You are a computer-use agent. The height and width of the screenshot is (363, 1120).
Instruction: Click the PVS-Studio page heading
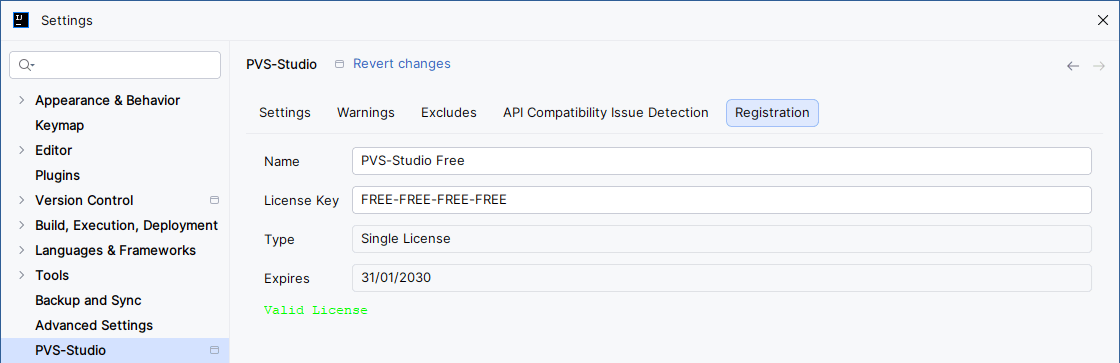point(281,64)
